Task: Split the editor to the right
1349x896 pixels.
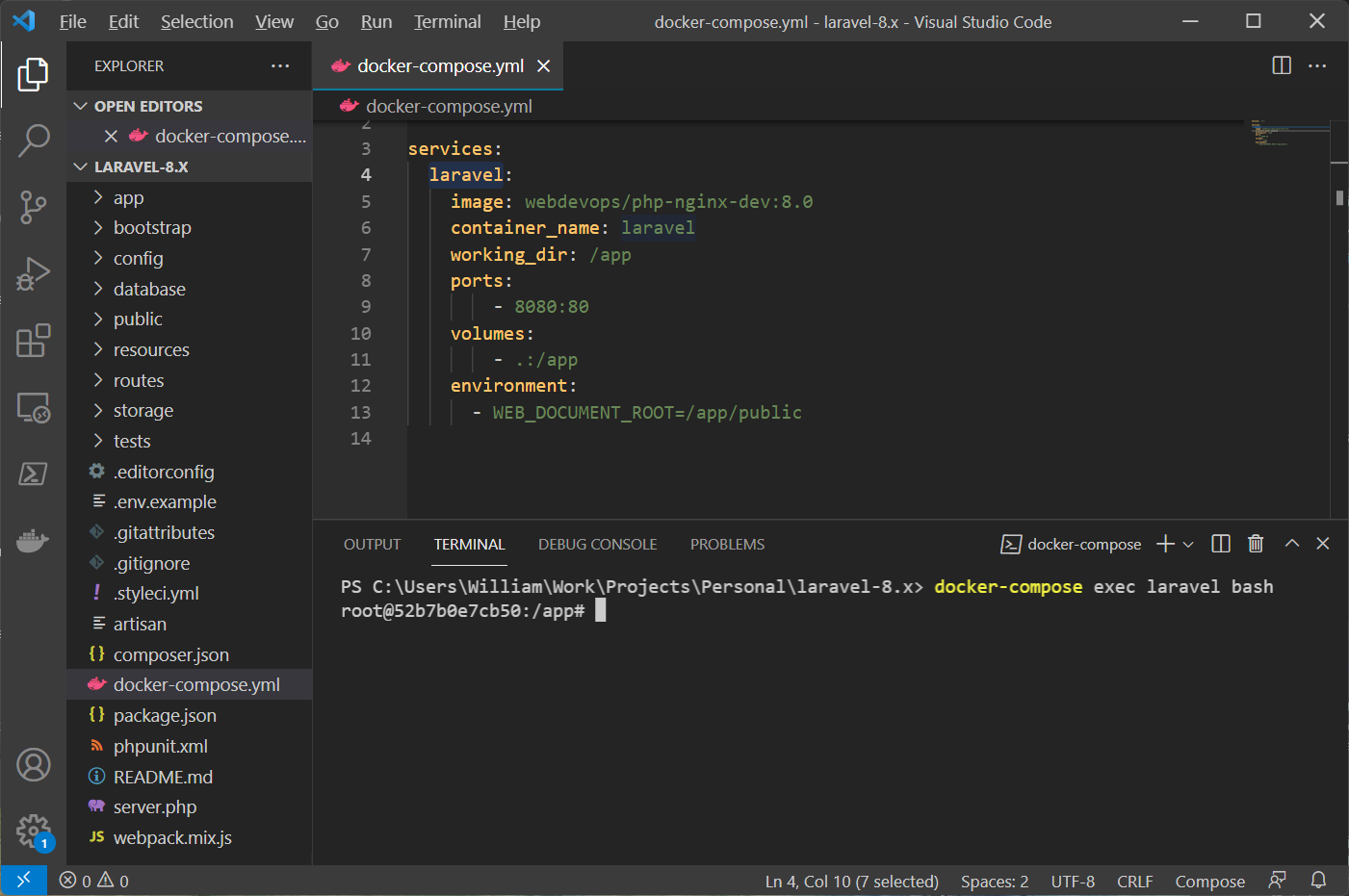Action: tap(1282, 65)
